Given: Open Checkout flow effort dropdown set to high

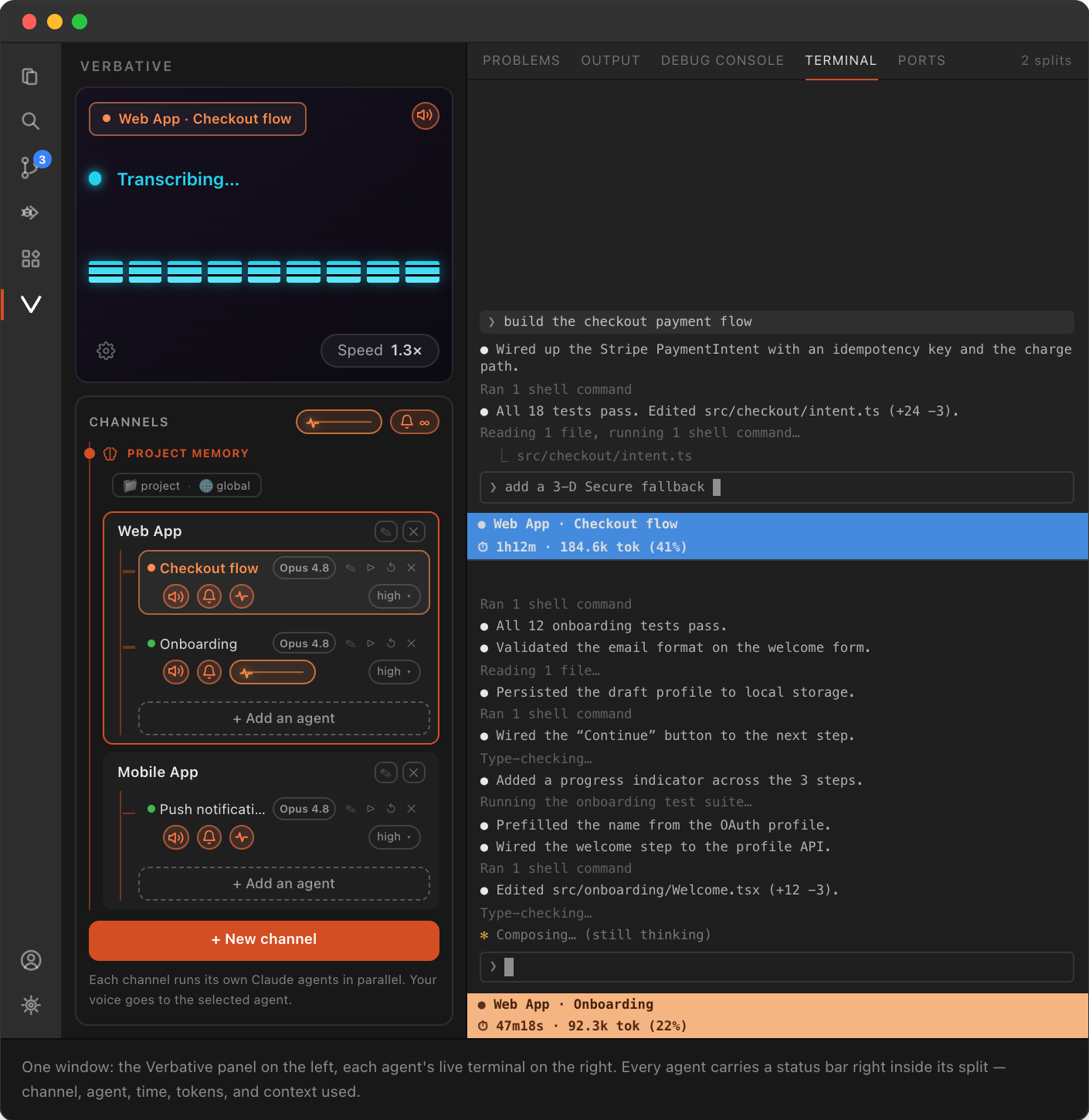Looking at the screenshot, I should pyautogui.click(x=395, y=596).
